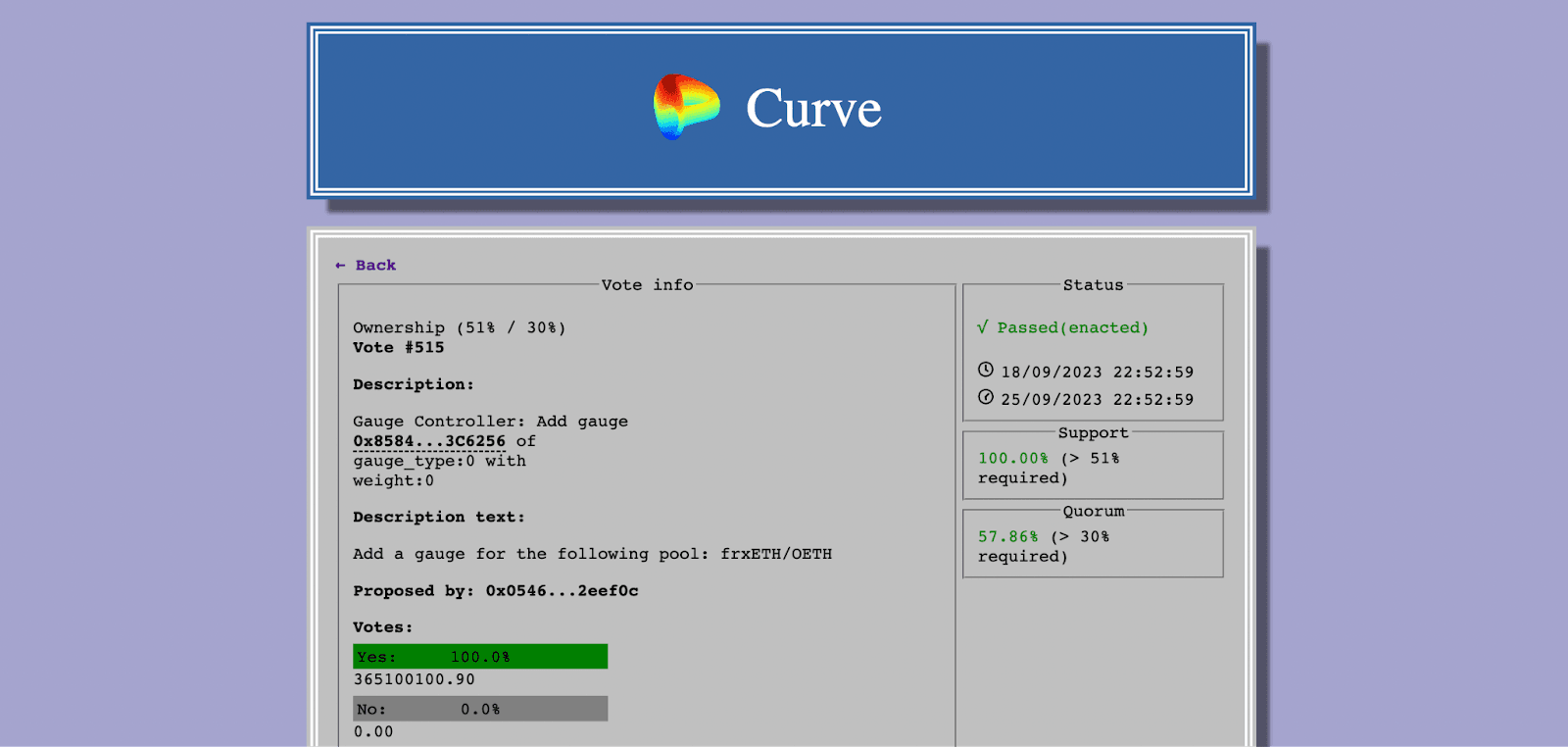The width and height of the screenshot is (1568, 747).
Task: Click the 'gauge_type:0 with' text
Action: pos(440,461)
